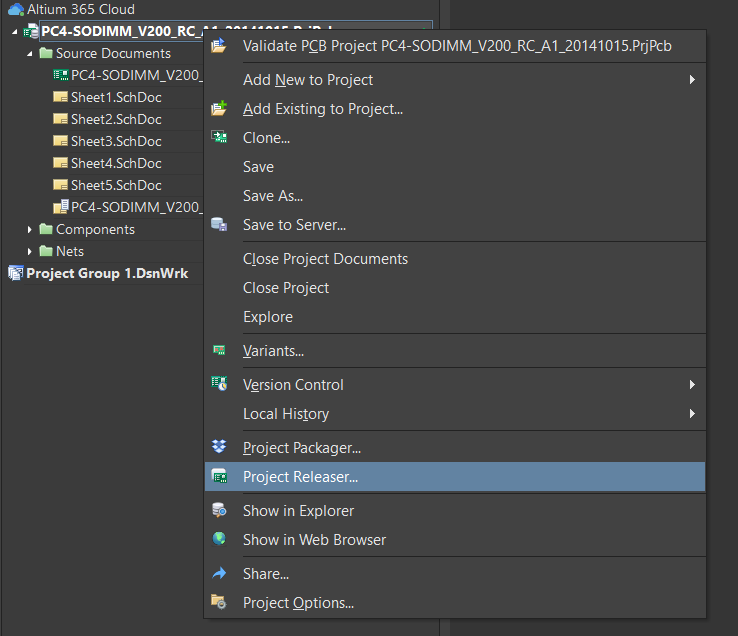Choose Explore from the menu
Viewport: 738px width, 636px height.
pos(455,317)
